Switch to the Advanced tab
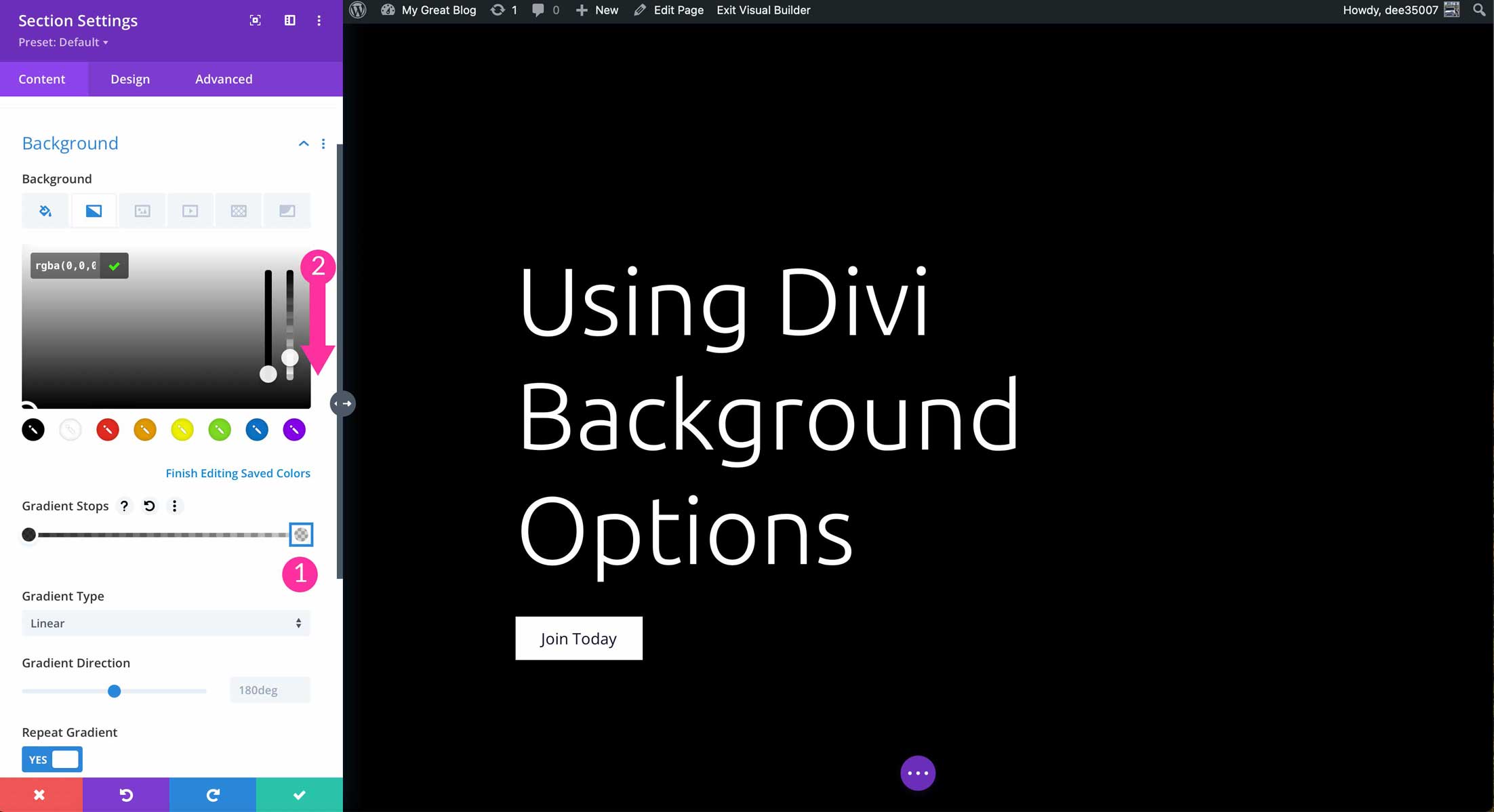The height and width of the screenshot is (812, 1494). click(x=223, y=78)
